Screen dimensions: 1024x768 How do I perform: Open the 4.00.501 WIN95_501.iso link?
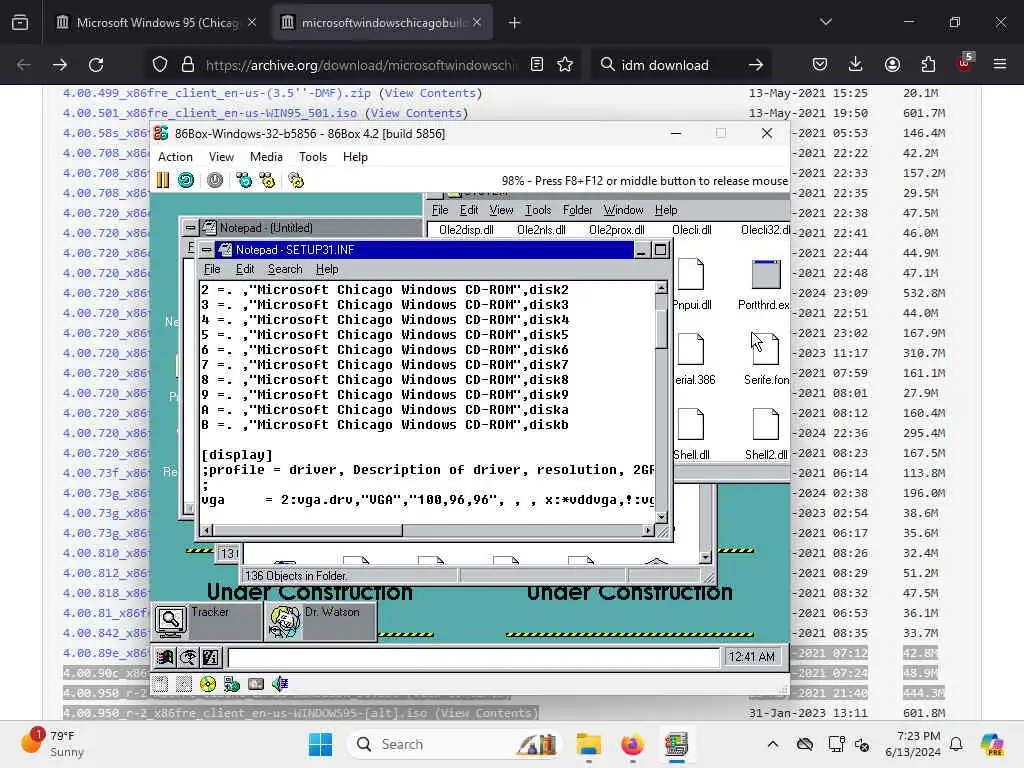(x=210, y=113)
